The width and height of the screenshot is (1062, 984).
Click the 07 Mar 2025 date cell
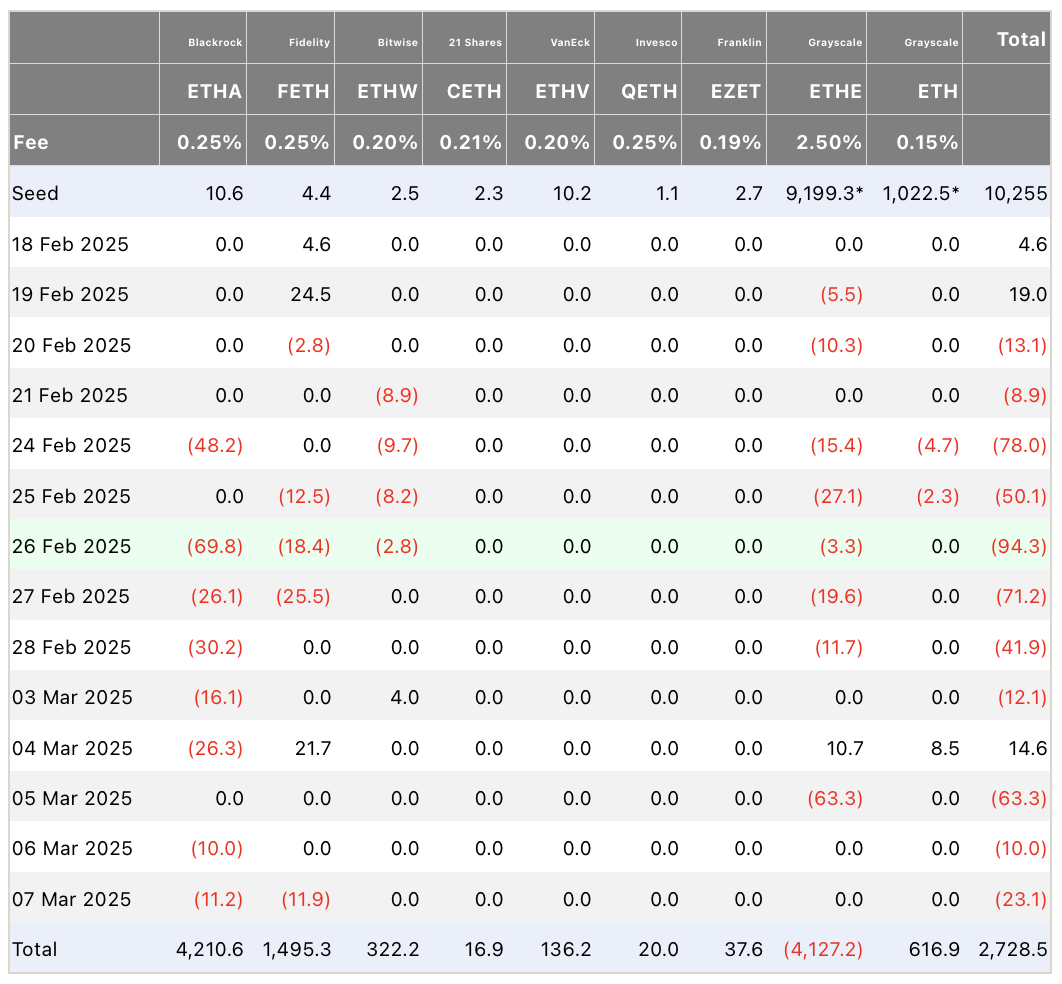click(71, 899)
